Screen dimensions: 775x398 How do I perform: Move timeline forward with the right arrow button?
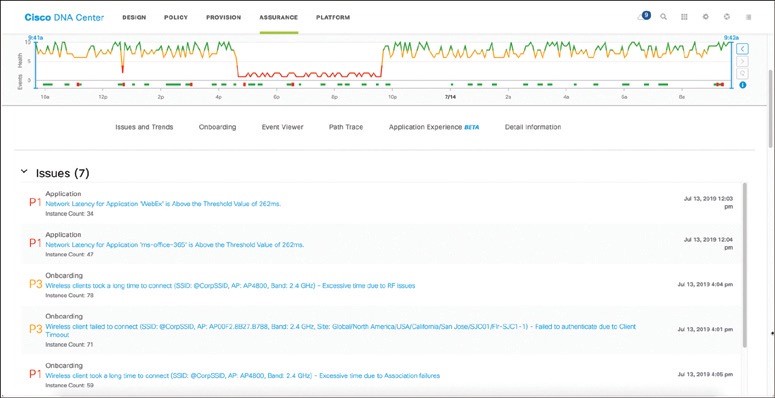tap(742, 61)
